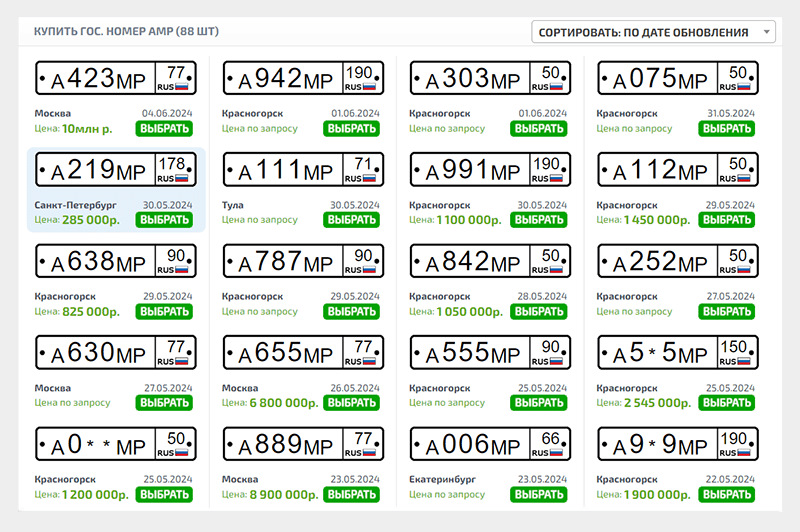Click ВЫБРАТЬ next to 2 545 000р. price
Viewport: 800px width, 532px height.
pyautogui.click(x=727, y=403)
